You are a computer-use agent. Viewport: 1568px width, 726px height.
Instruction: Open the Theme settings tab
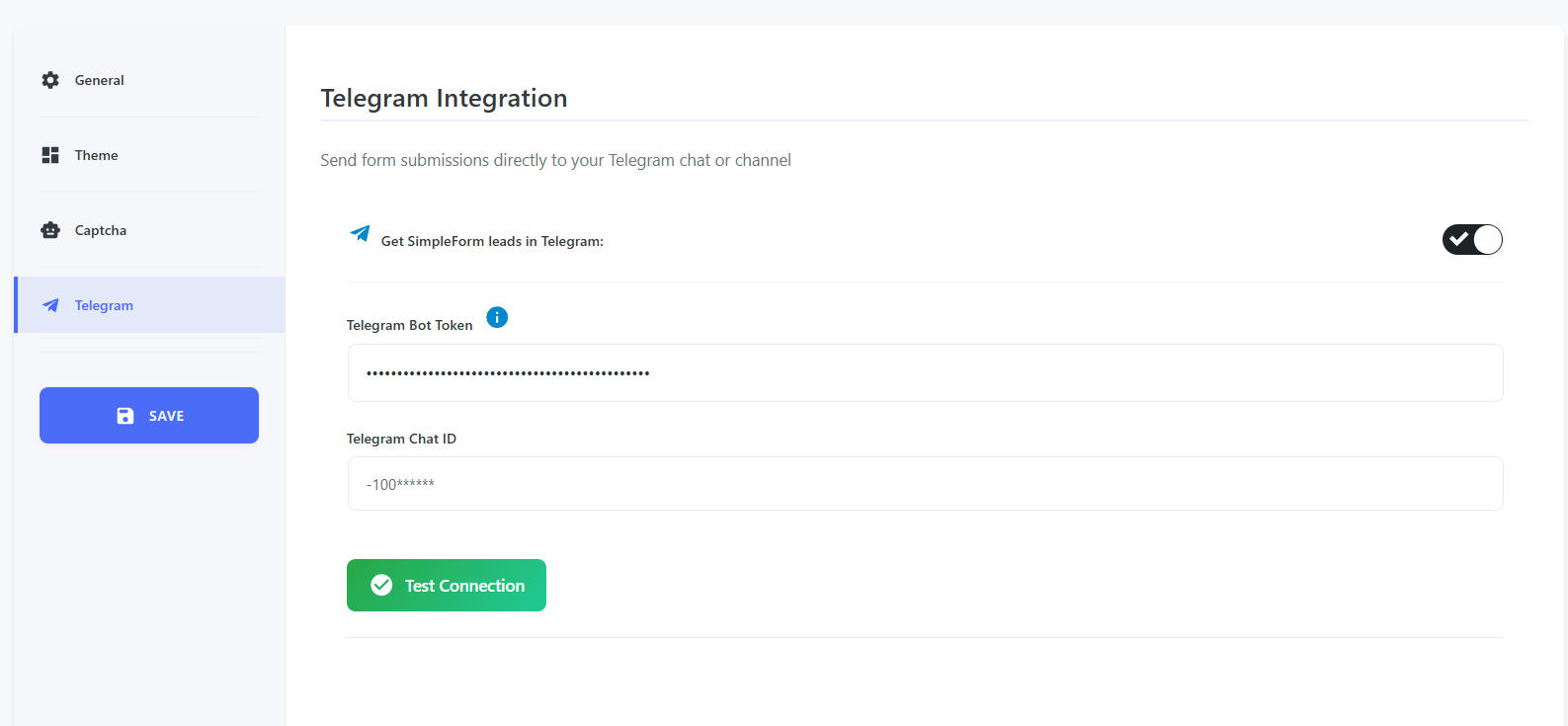pos(149,155)
